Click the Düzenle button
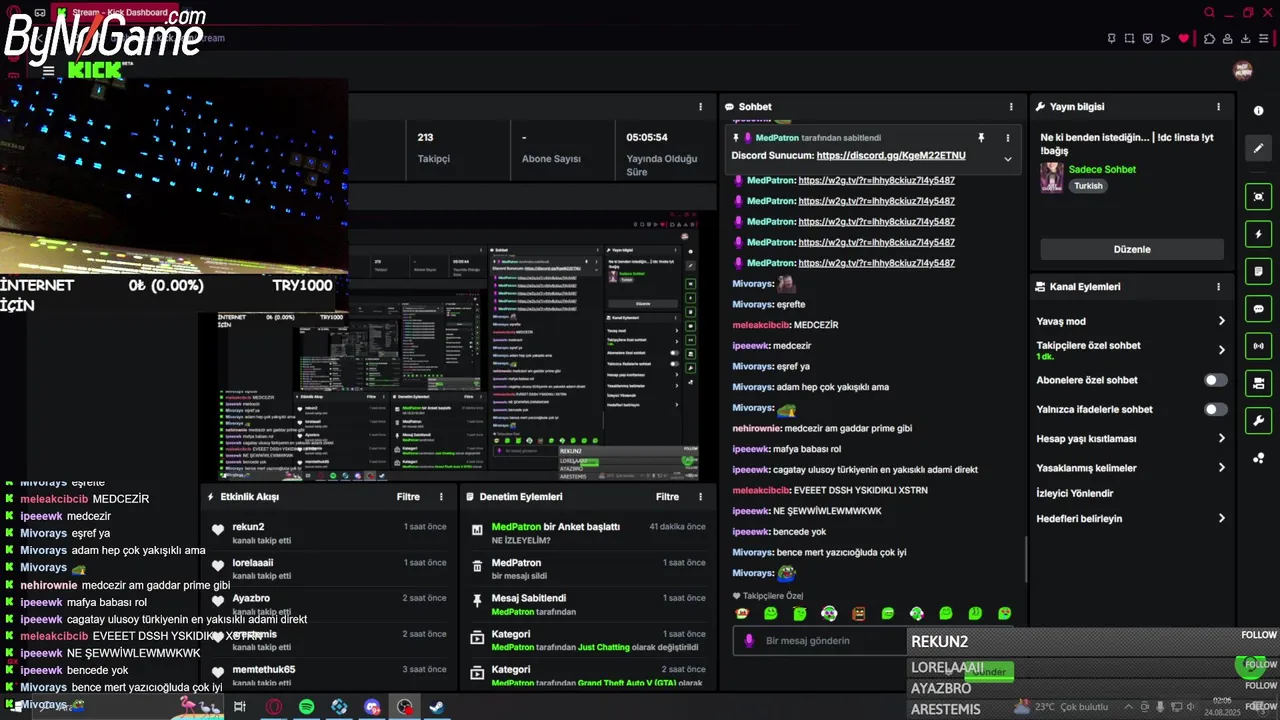The height and width of the screenshot is (720, 1280). [1132, 249]
